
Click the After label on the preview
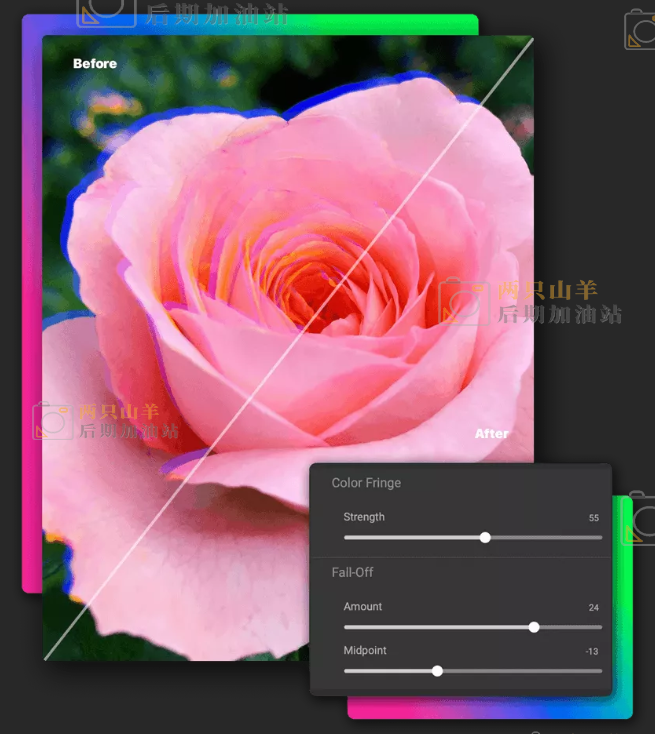(x=491, y=434)
